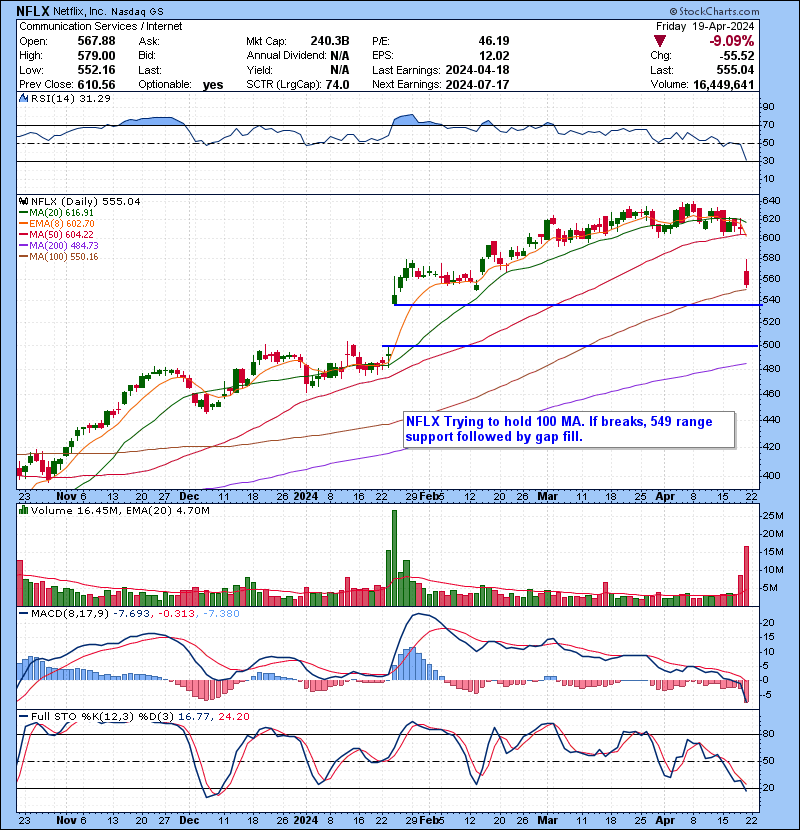Click the Last Earnings date 2024-04-18
Viewport: 800px width, 830px height.
[x=478, y=70]
